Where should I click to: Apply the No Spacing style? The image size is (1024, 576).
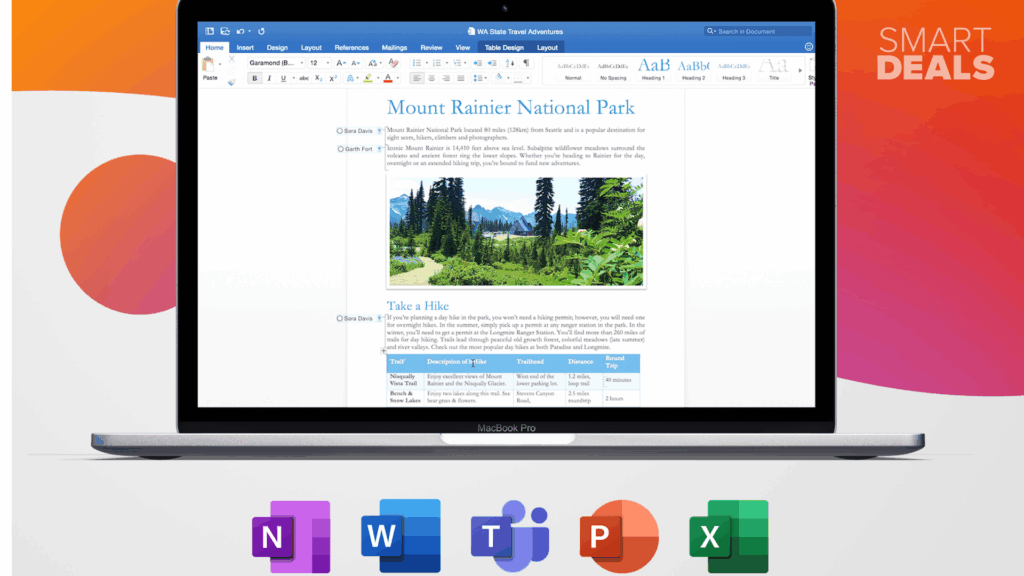(613, 69)
